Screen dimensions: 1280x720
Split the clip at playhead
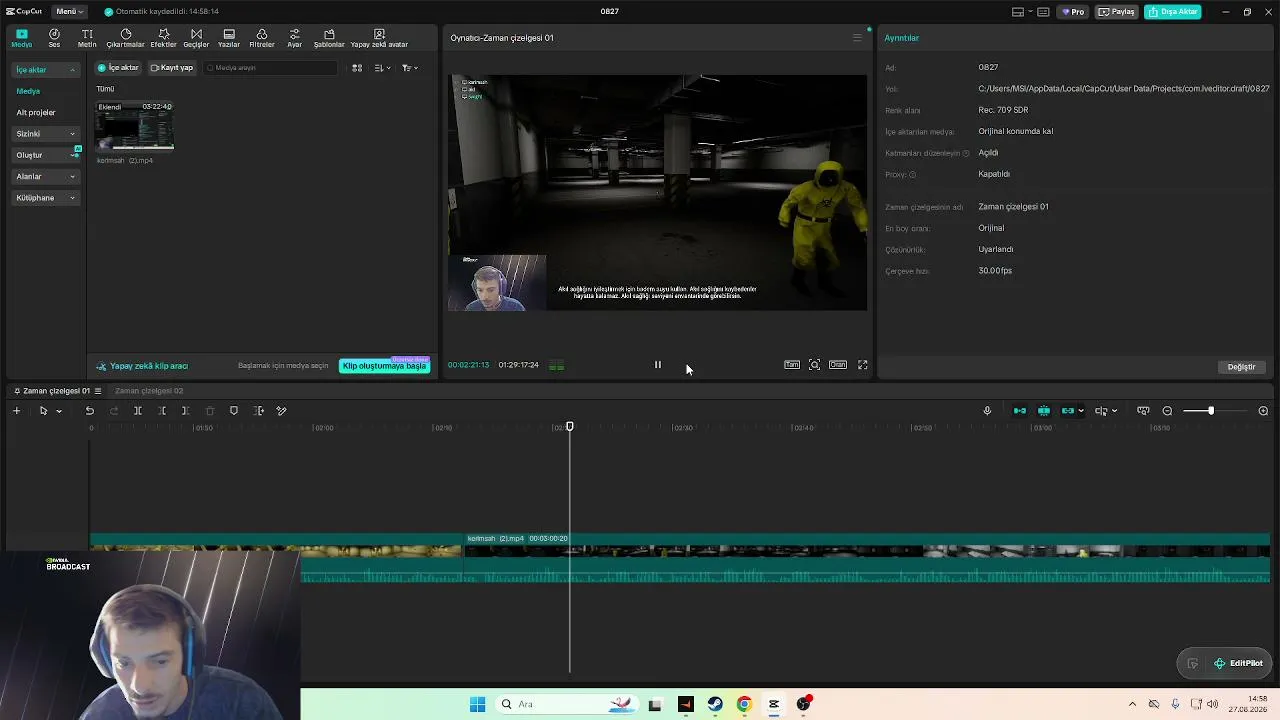point(138,411)
